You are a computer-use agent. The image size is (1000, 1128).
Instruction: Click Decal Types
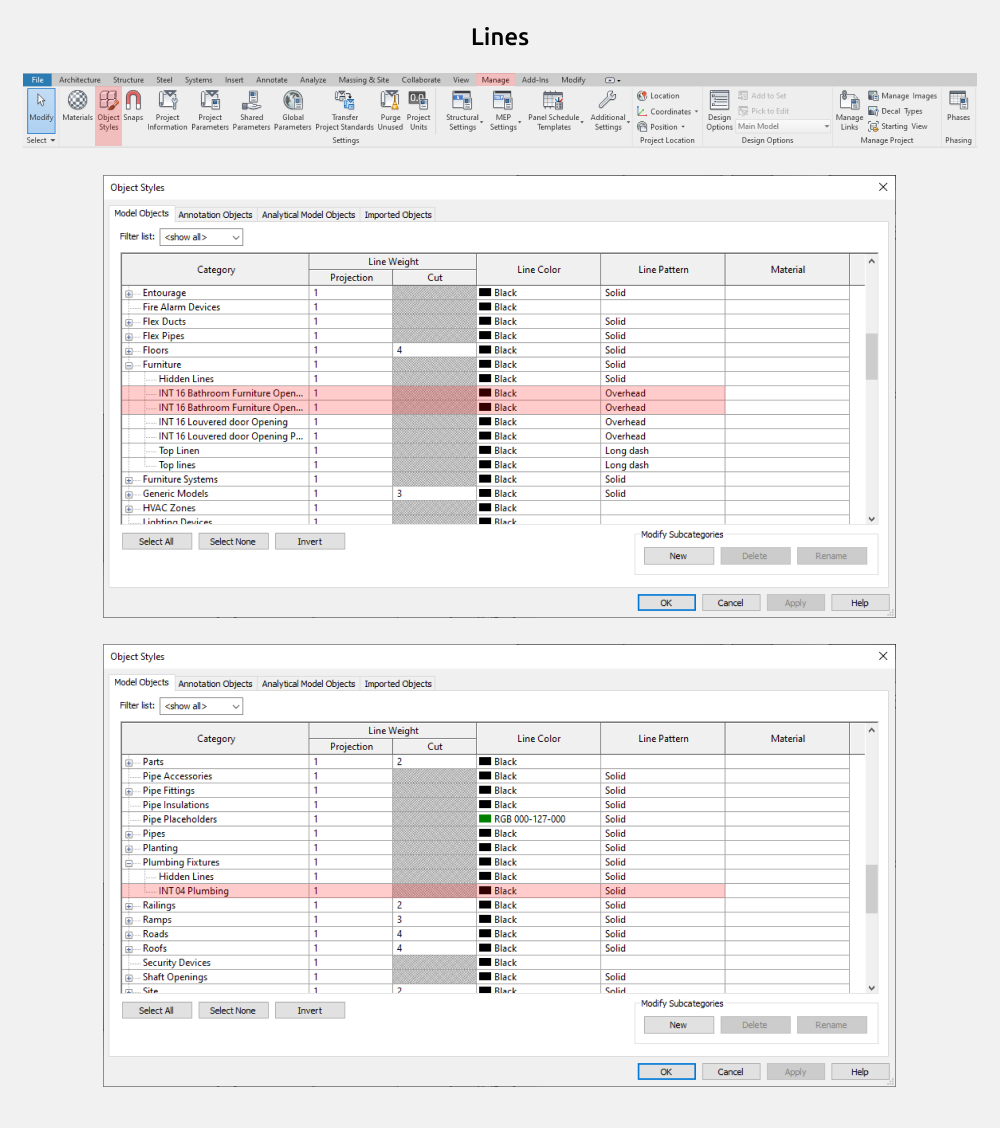coord(895,111)
